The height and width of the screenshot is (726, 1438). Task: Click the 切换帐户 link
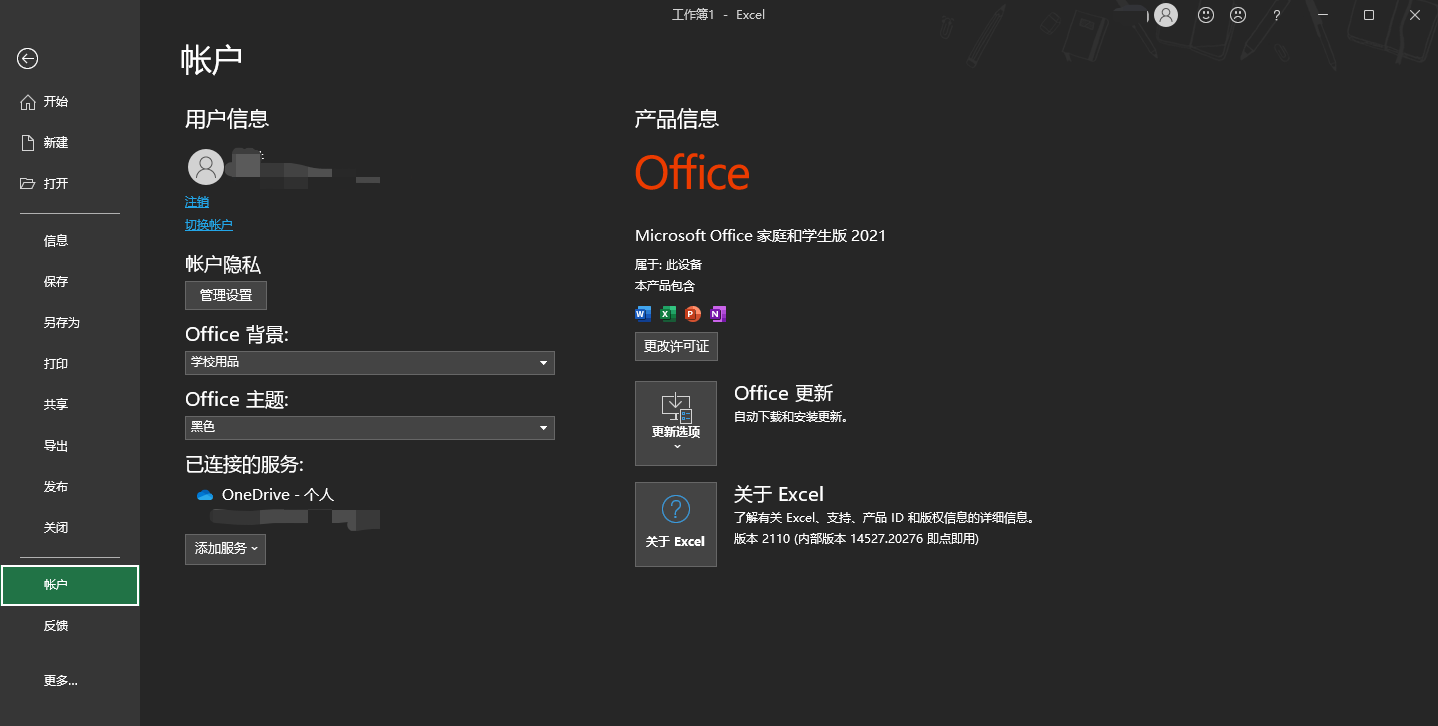[209, 225]
